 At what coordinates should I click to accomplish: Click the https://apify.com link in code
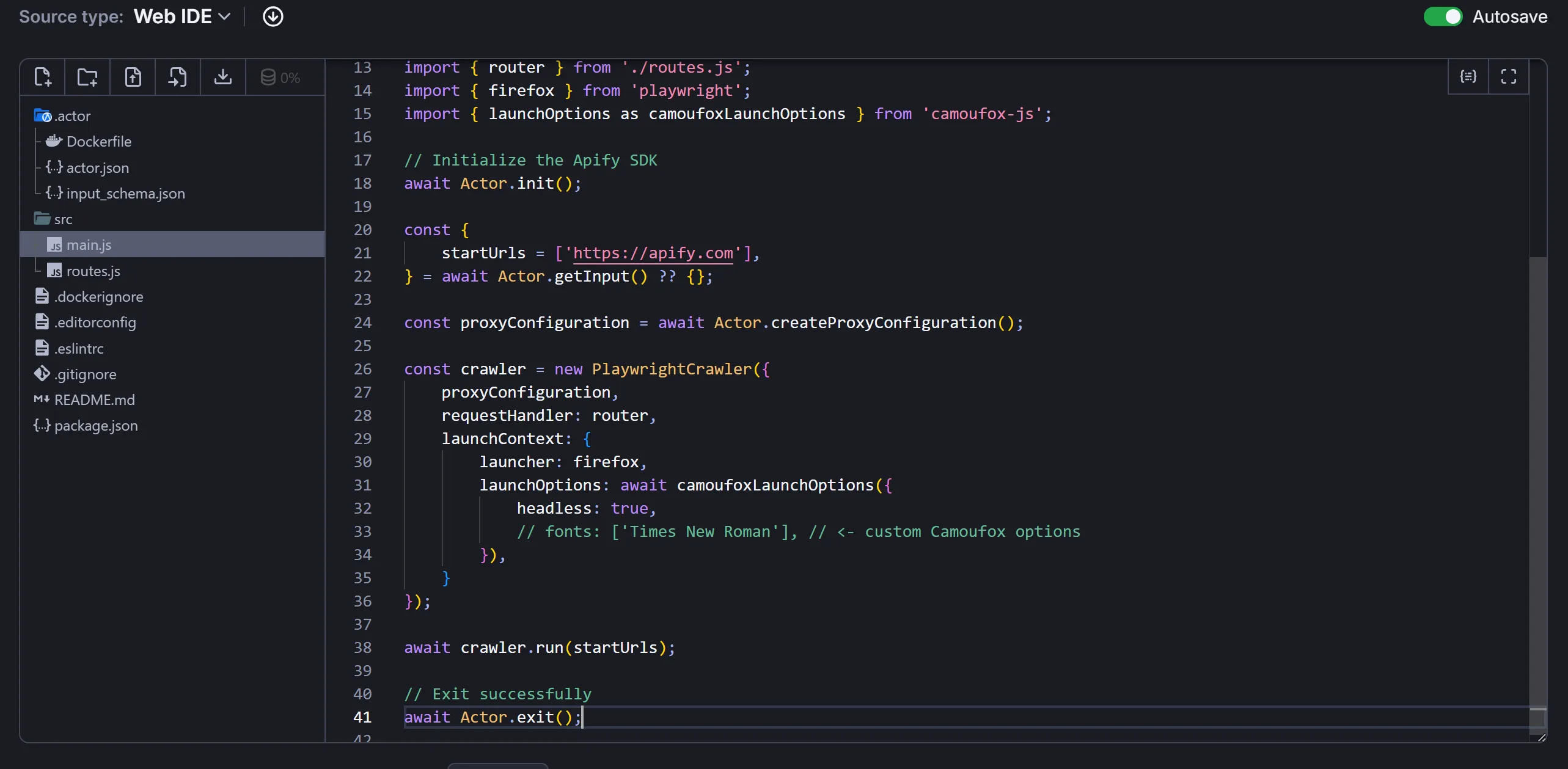(x=653, y=253)
